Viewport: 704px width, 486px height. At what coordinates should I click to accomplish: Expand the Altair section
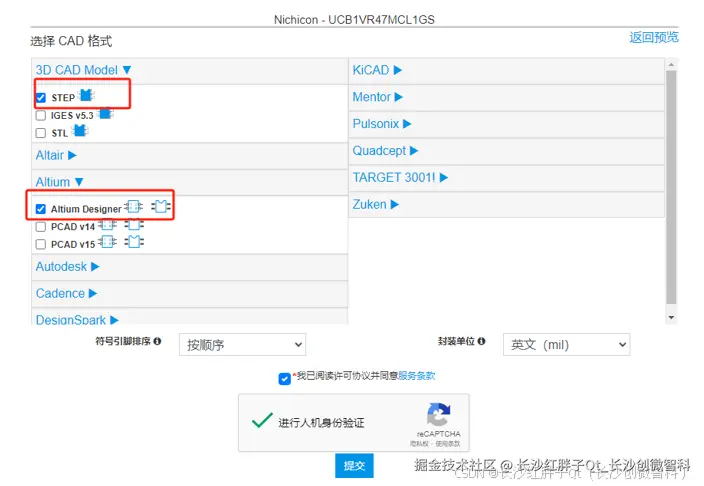point(56,155)
